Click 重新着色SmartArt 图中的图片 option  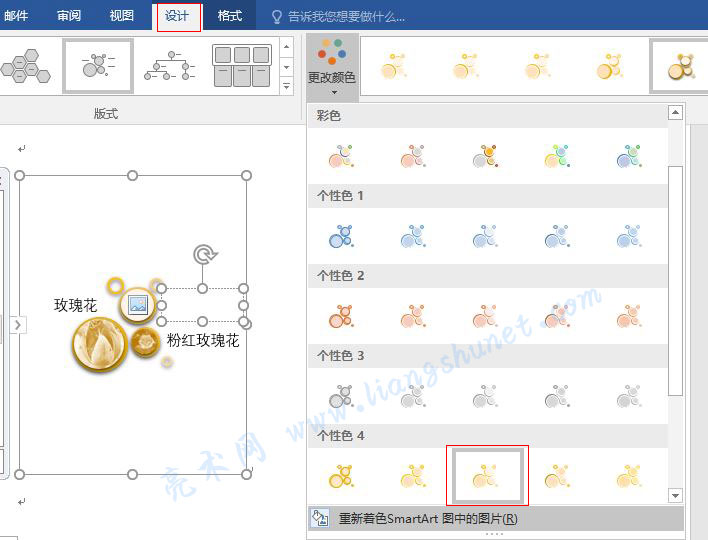coord(495,518)
